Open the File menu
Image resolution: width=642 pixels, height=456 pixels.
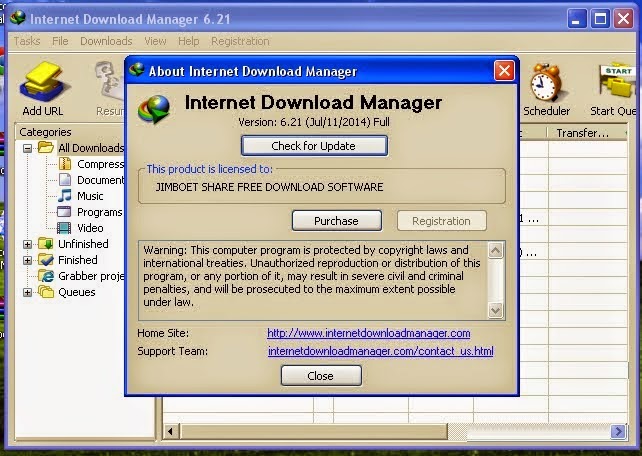coord(60,41)
